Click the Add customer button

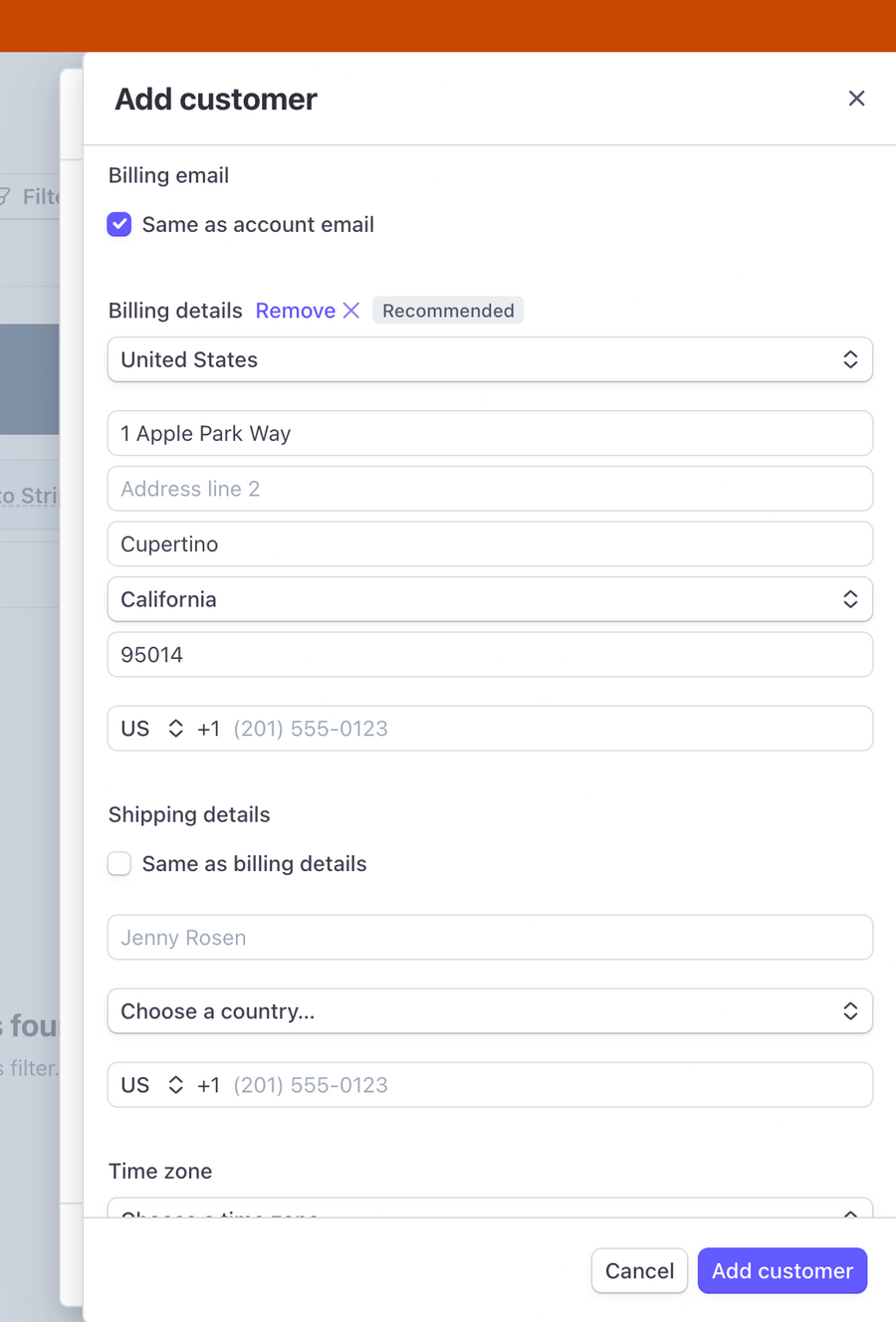783,1270
